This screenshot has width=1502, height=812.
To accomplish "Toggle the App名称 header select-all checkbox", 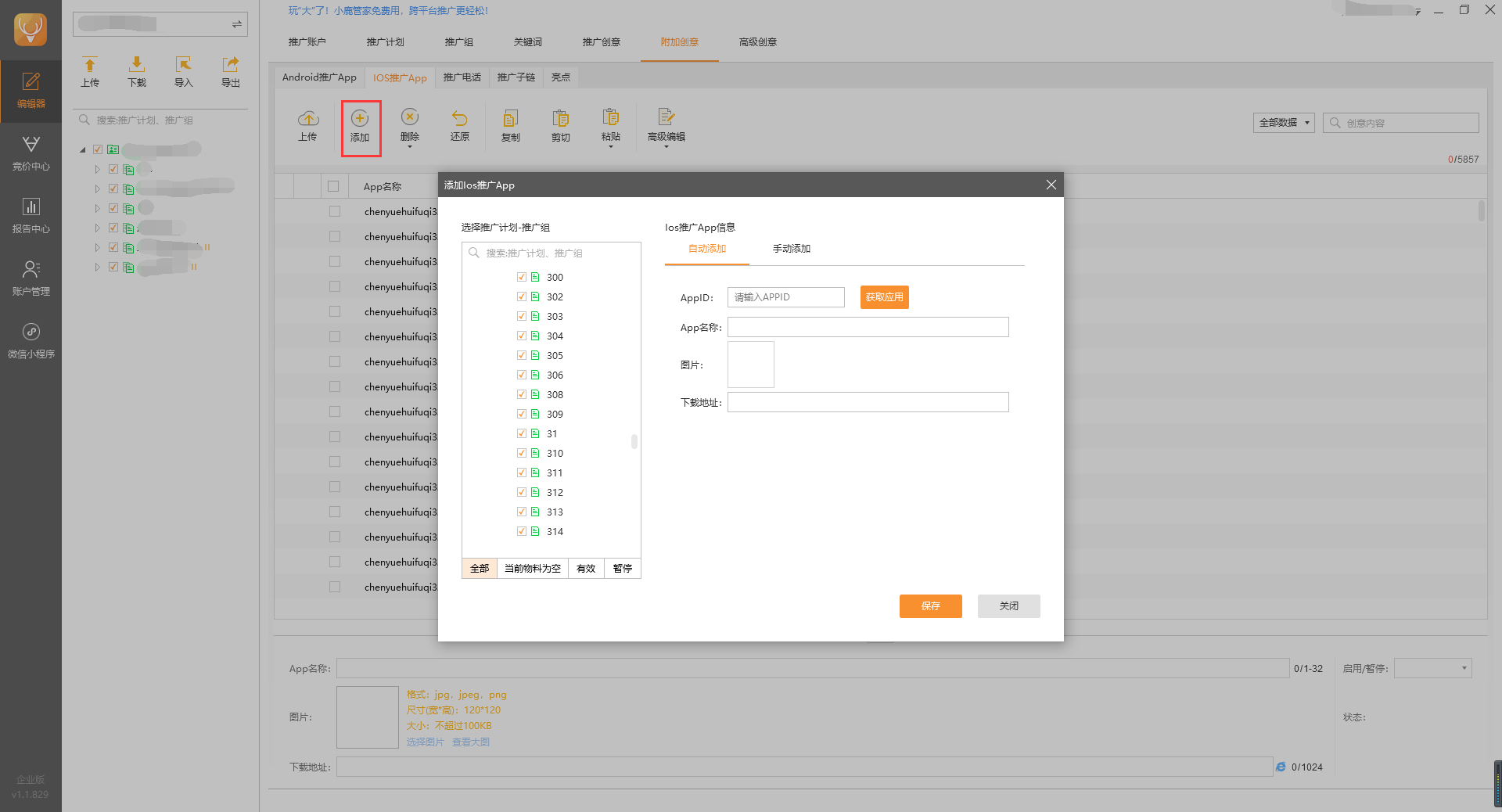I will 333,186.
